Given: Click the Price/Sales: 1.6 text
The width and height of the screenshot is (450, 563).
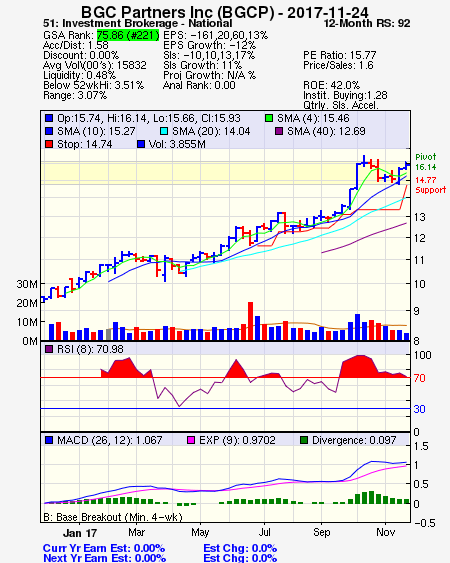Looking at the screenshot, I should click(338, 65).
